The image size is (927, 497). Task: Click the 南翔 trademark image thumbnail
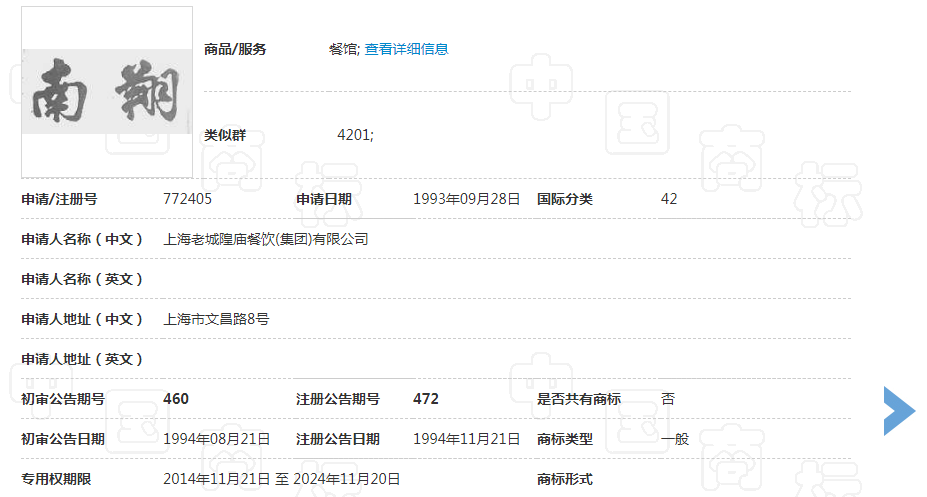point(107,93)
